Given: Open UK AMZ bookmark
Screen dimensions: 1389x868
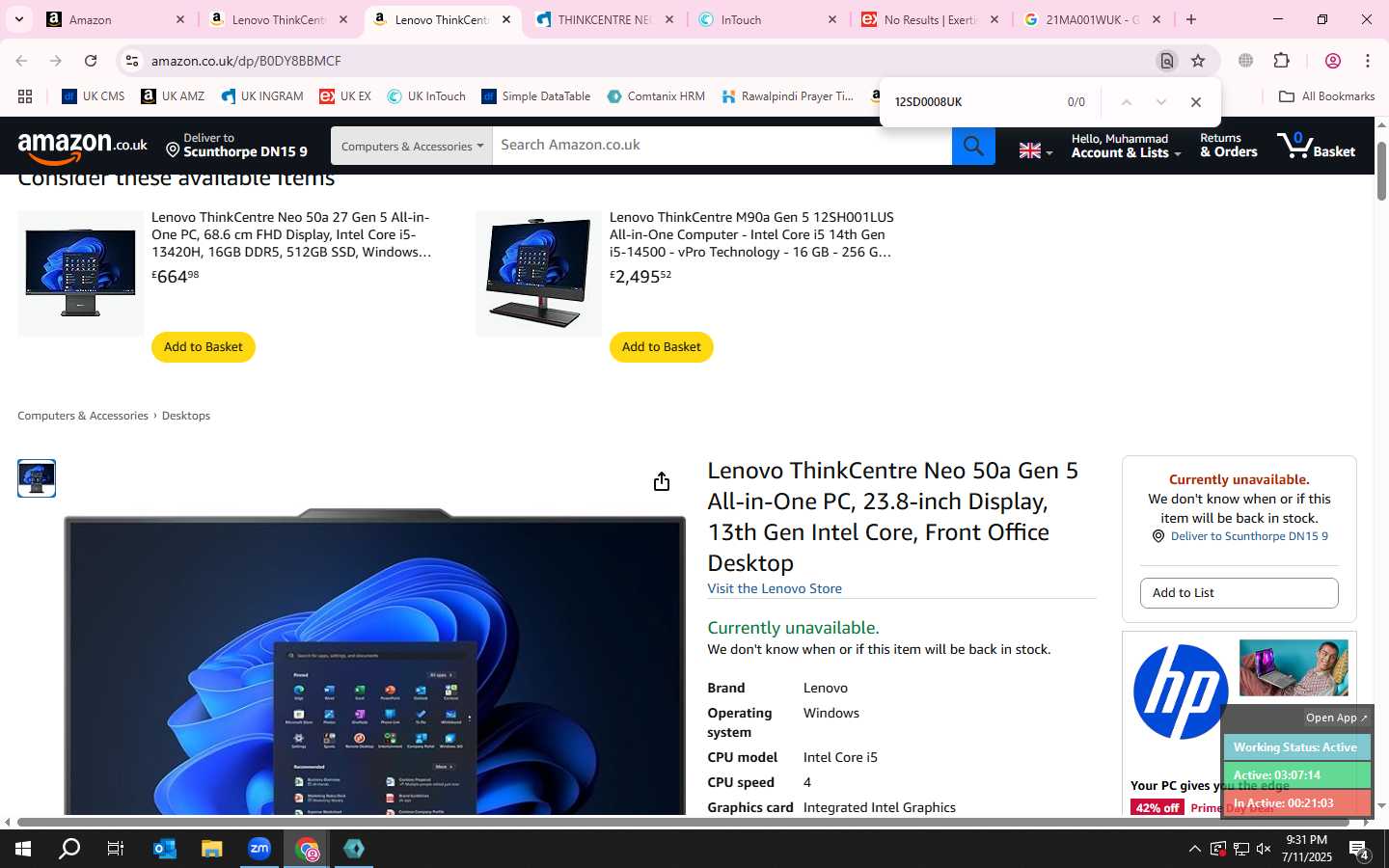Looking at the screenshot, I should coord(173,96).
